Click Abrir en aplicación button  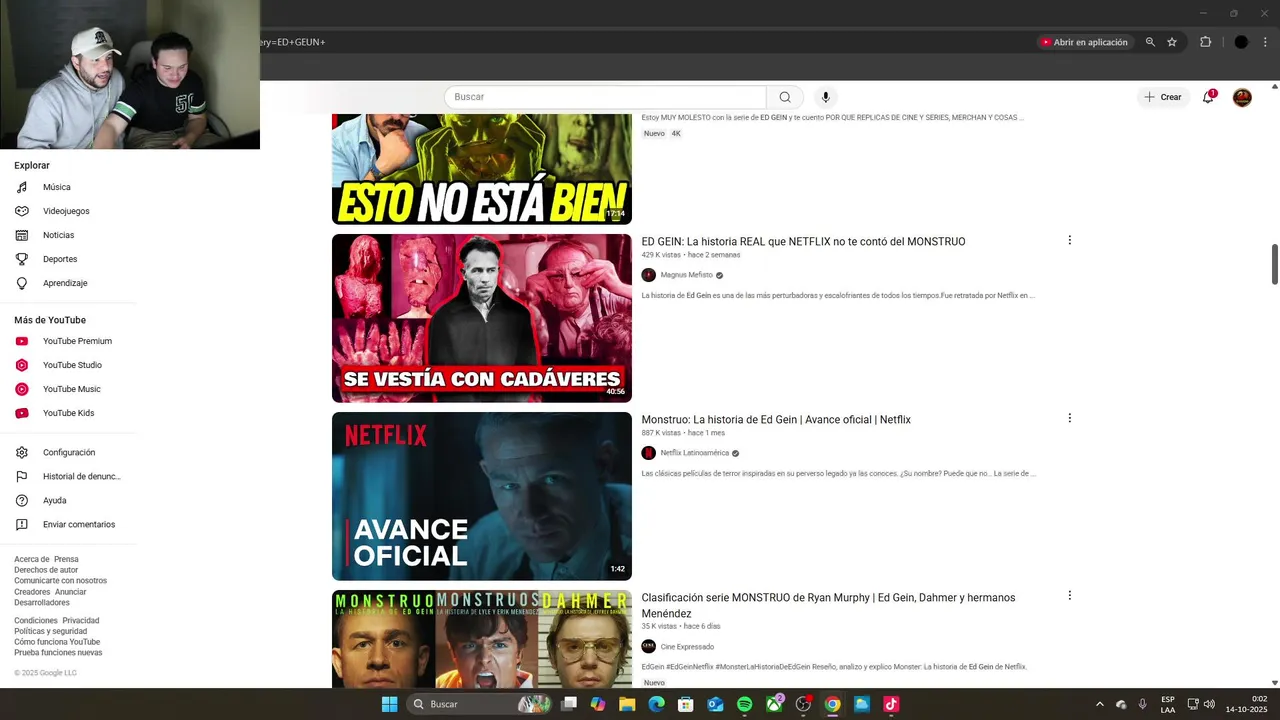click(1084, 42)
